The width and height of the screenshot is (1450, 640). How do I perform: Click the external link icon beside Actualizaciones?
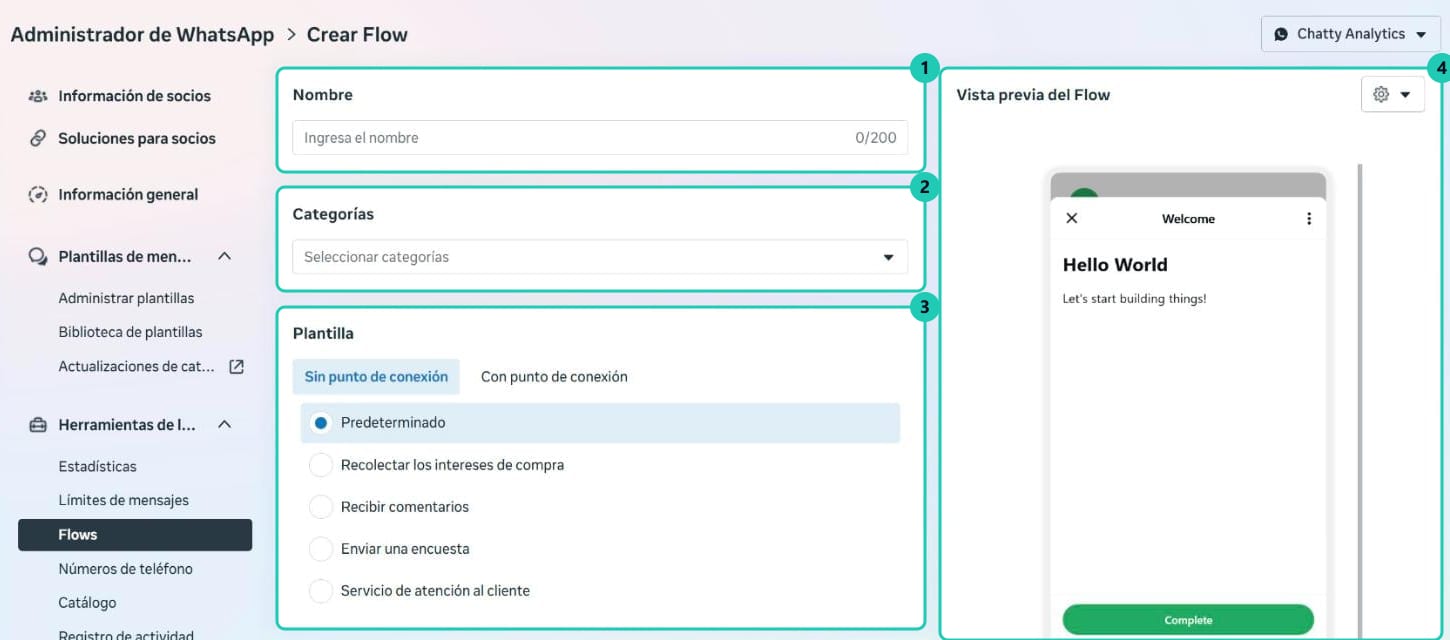point(236,366)
